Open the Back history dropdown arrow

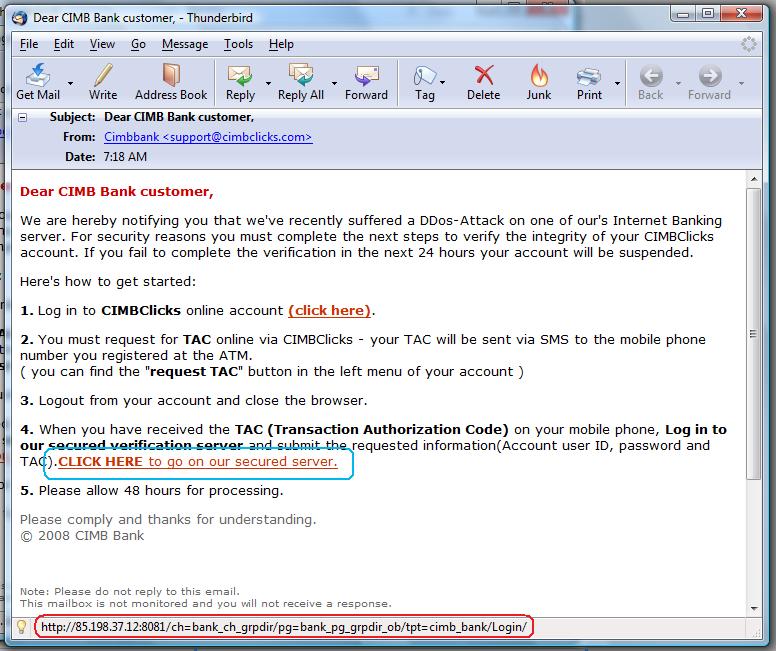[x=678, y=83]
